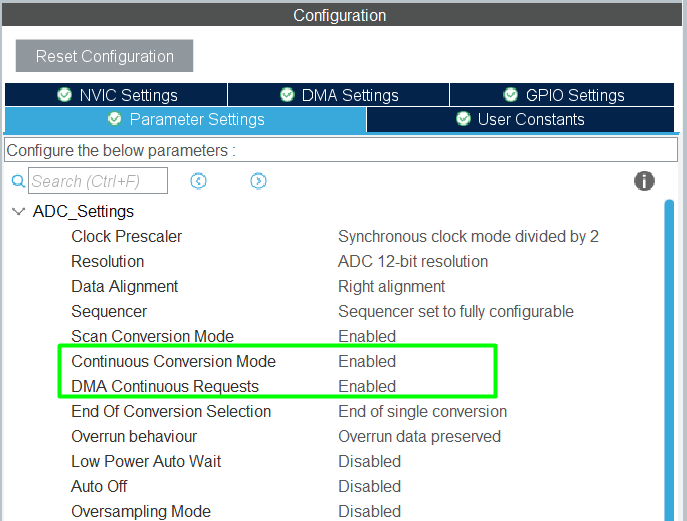Open the DMA Continuous Requests value dropdown
687x521 pixels.
[x=367, y=386]
